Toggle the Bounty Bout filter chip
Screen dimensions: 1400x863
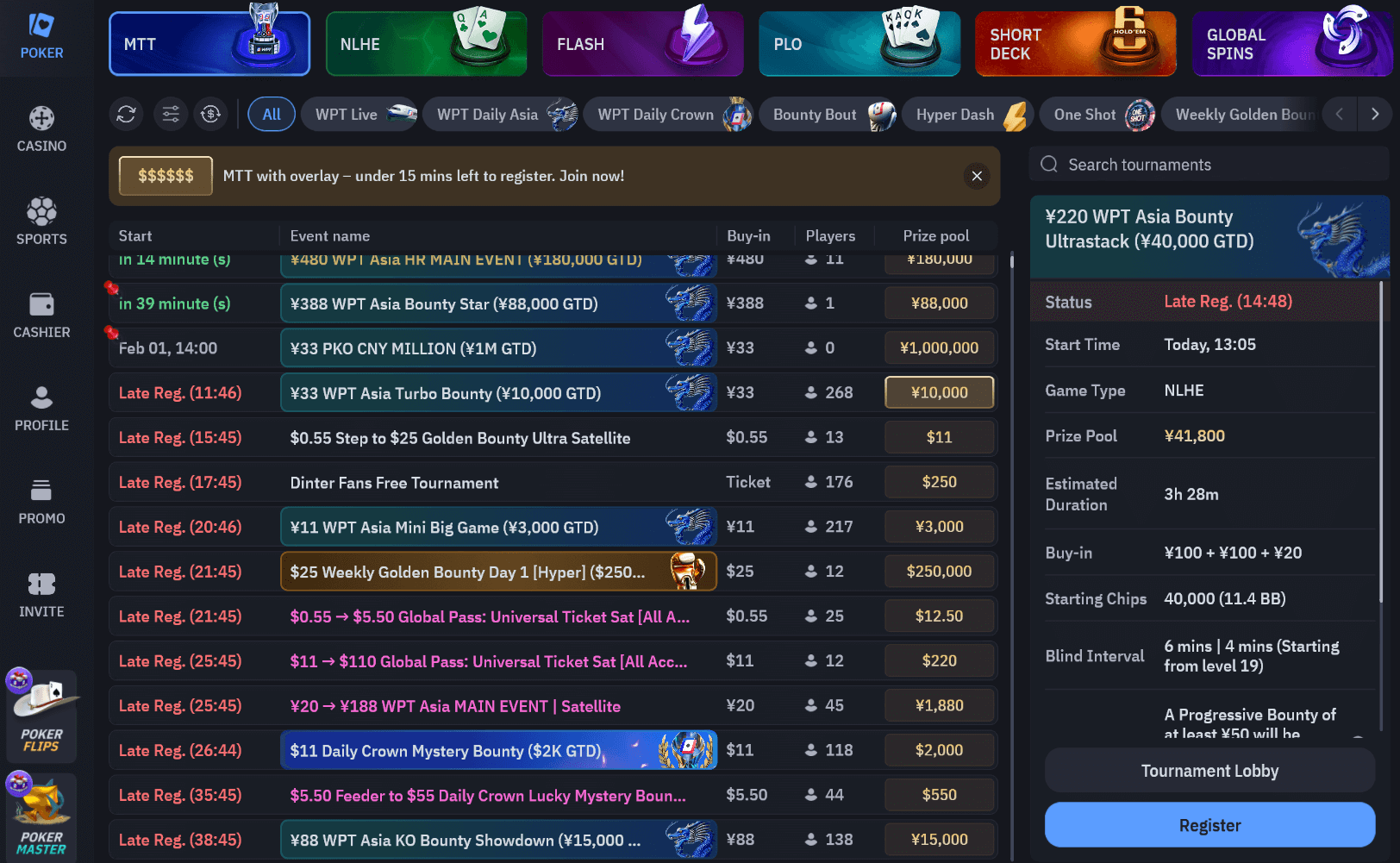(x=828, y=114)
